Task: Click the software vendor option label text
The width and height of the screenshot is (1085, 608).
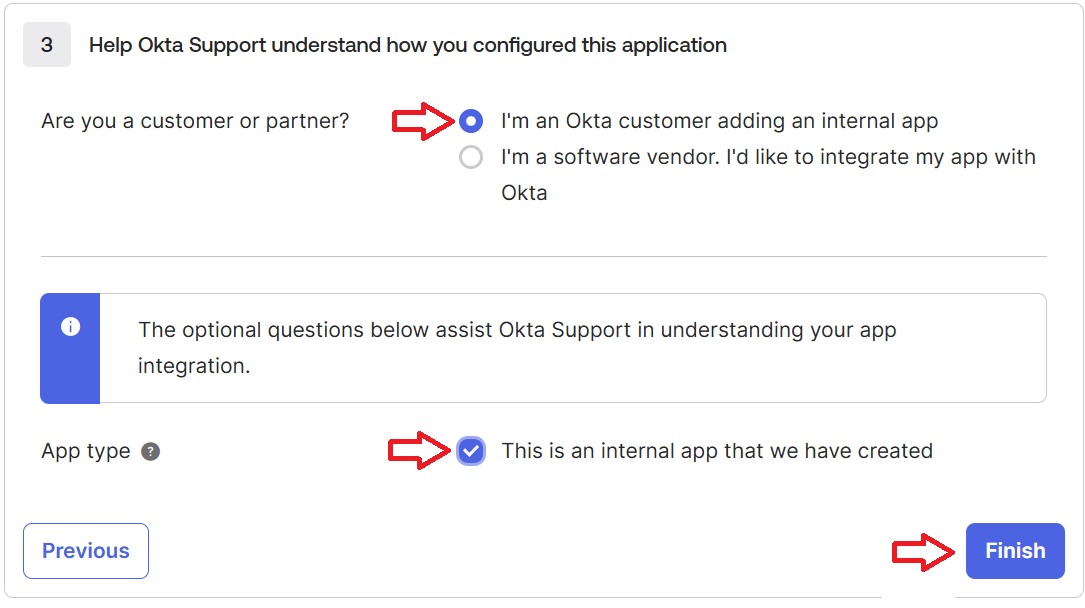Action: point(767,157)
